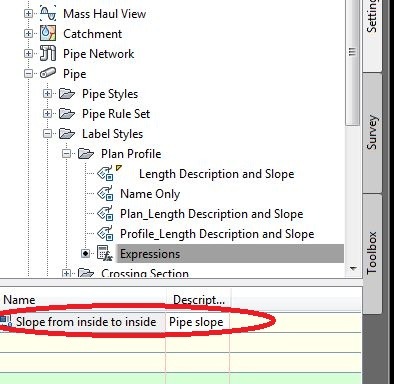Screen dimensions: 394x384
Task: Click the tree scrollbar thumb
Action: pos(352,63)
